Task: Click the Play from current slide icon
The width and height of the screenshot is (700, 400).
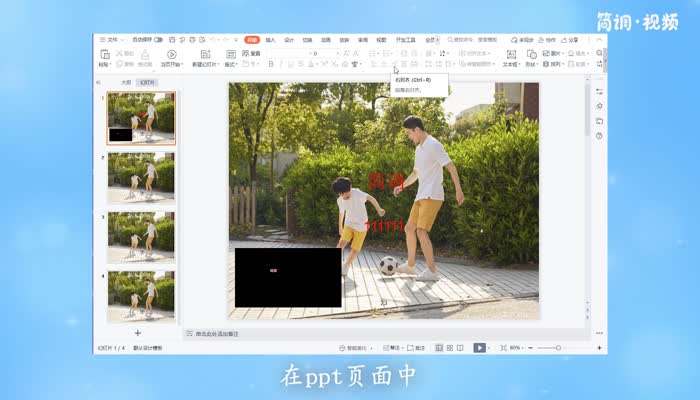Action: pyautogui.click(x=171, y=56)
